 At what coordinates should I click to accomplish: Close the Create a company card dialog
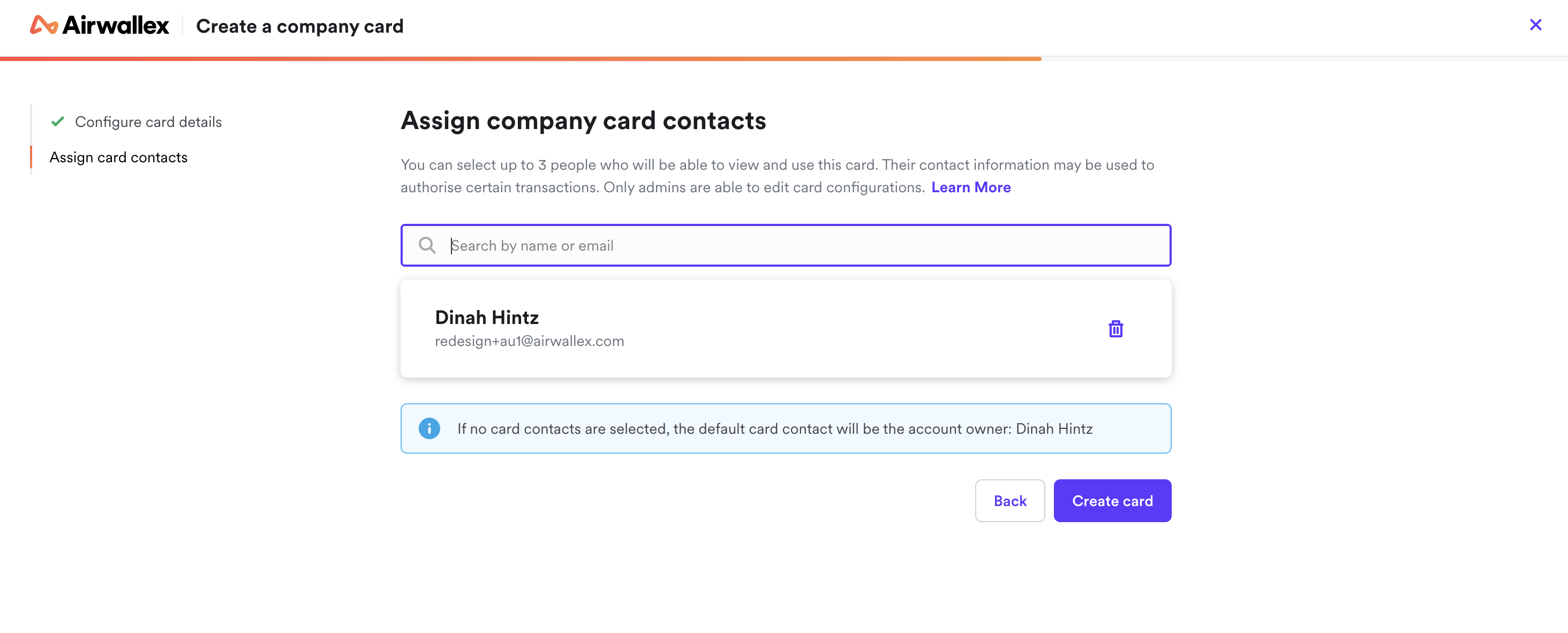tap(1535, 24)
